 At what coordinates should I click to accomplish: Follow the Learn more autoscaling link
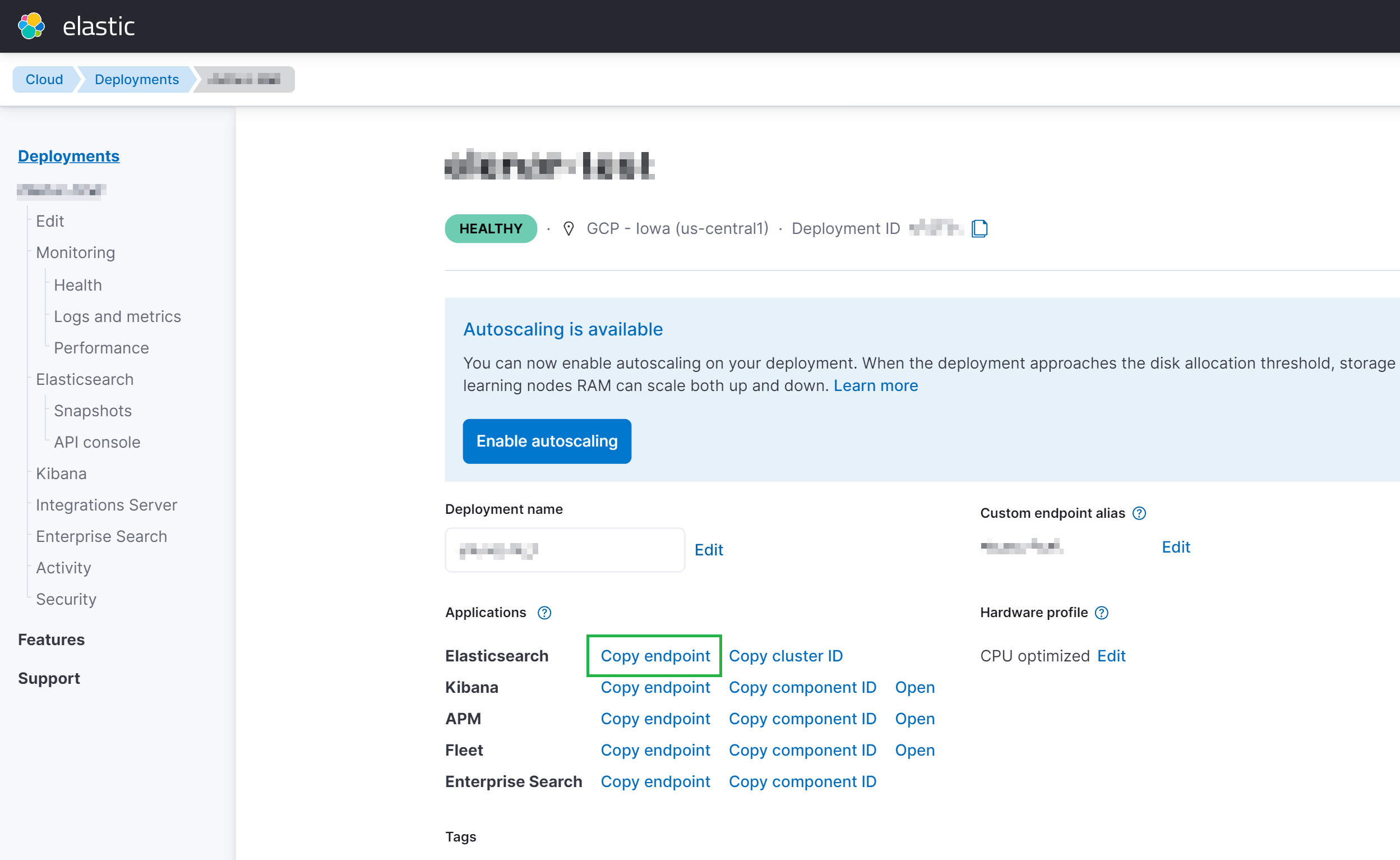[875, 385]
